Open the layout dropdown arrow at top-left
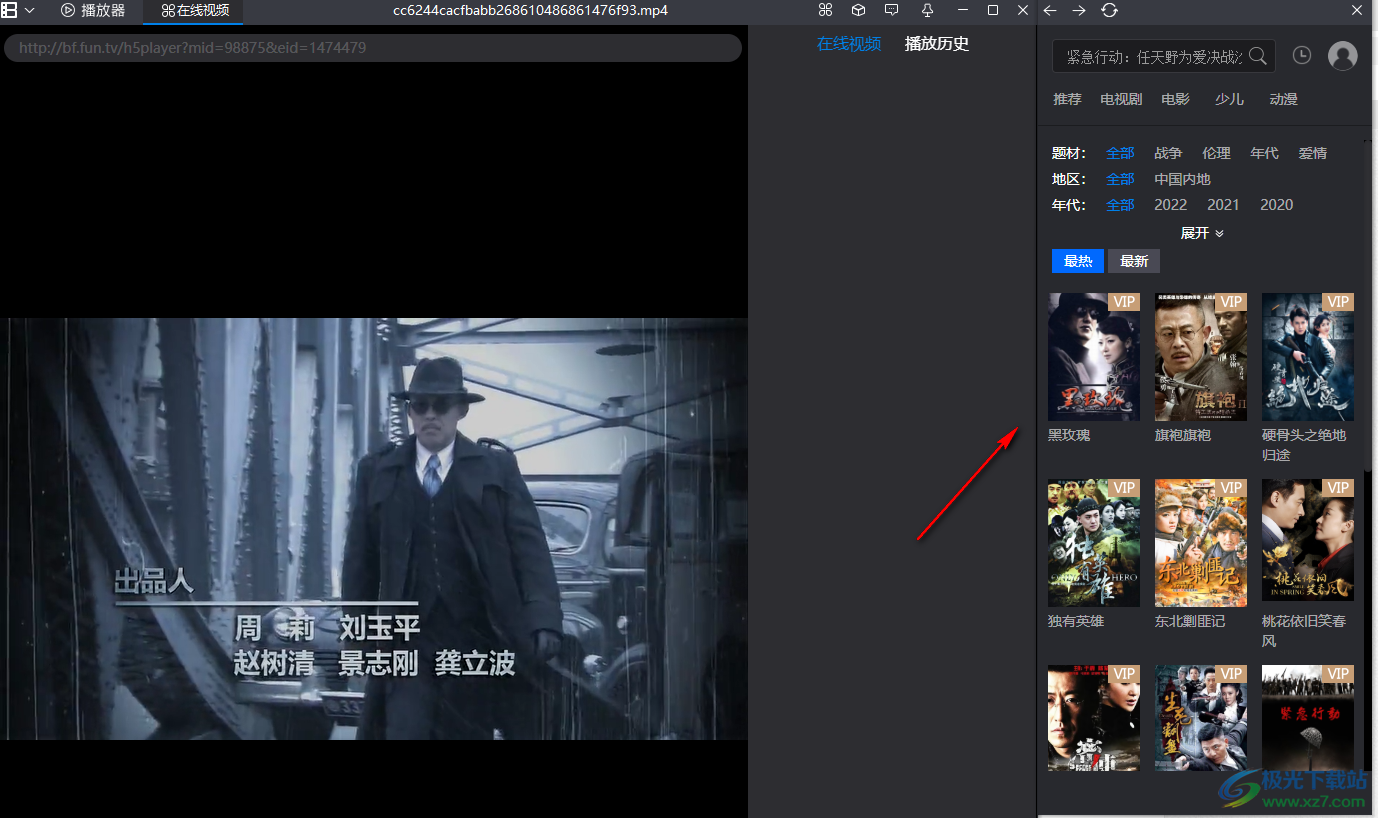This screenshot has height=818, width=1378. 30,10
